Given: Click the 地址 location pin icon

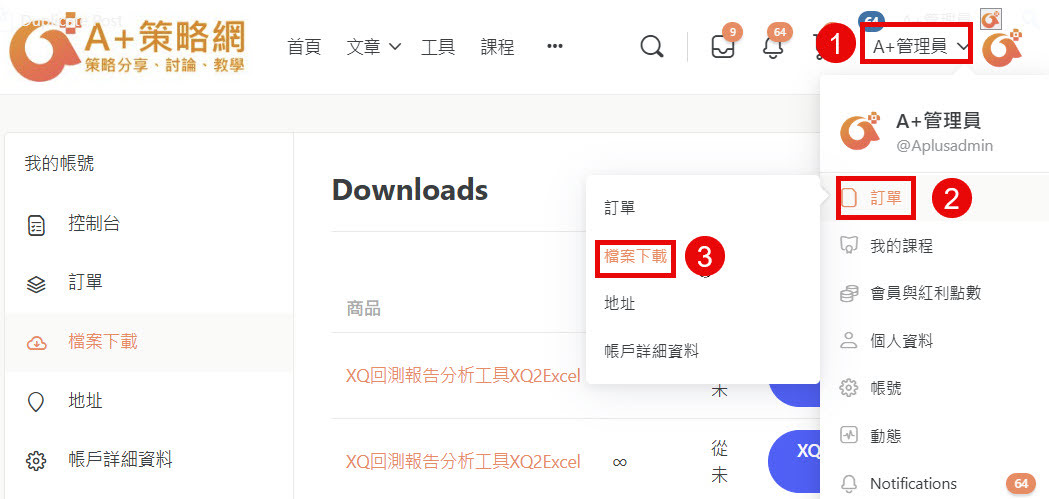Looking at the screenshot, I should click(36, 402).
